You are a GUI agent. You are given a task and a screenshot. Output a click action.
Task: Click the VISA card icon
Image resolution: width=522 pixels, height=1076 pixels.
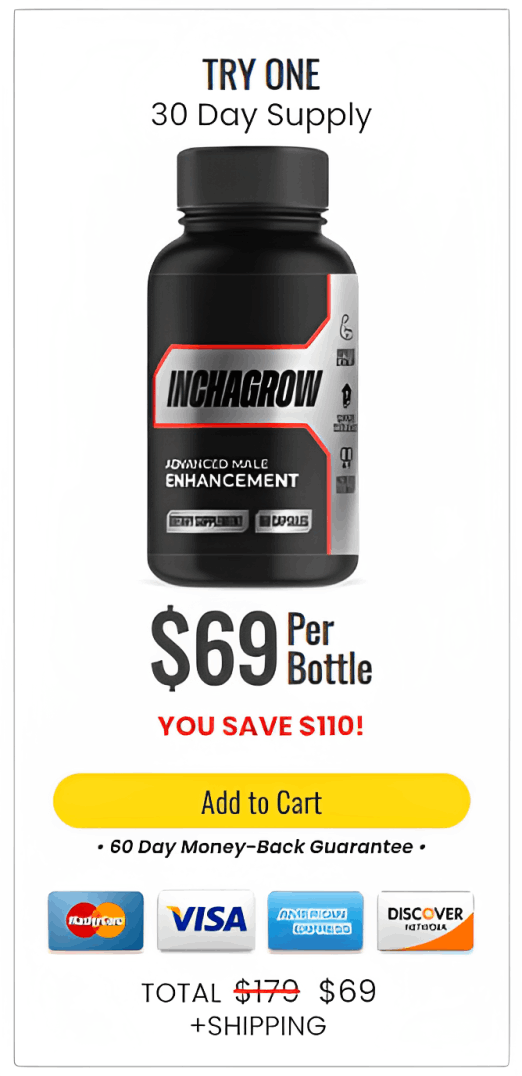(206, 921)
